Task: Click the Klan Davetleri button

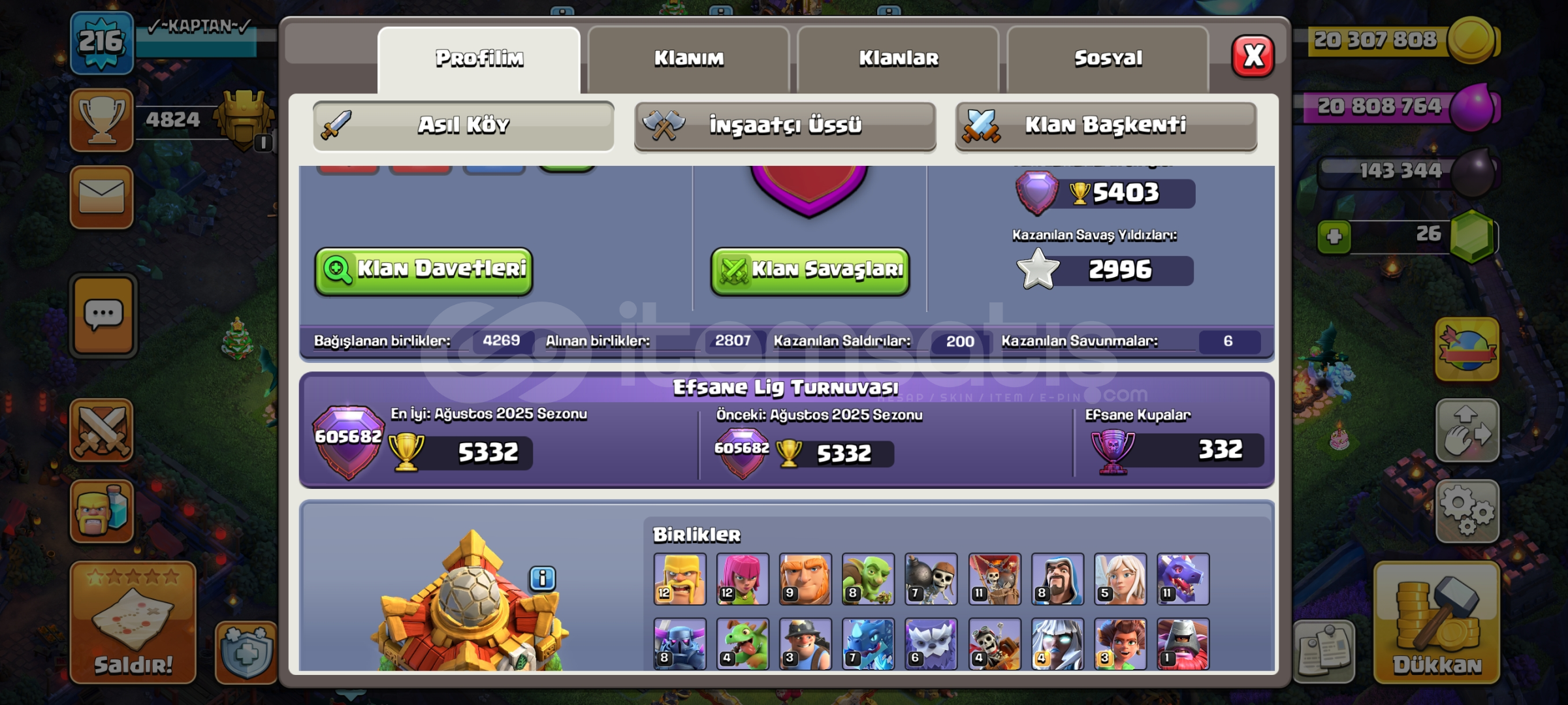Action: (x=424, y=270)
